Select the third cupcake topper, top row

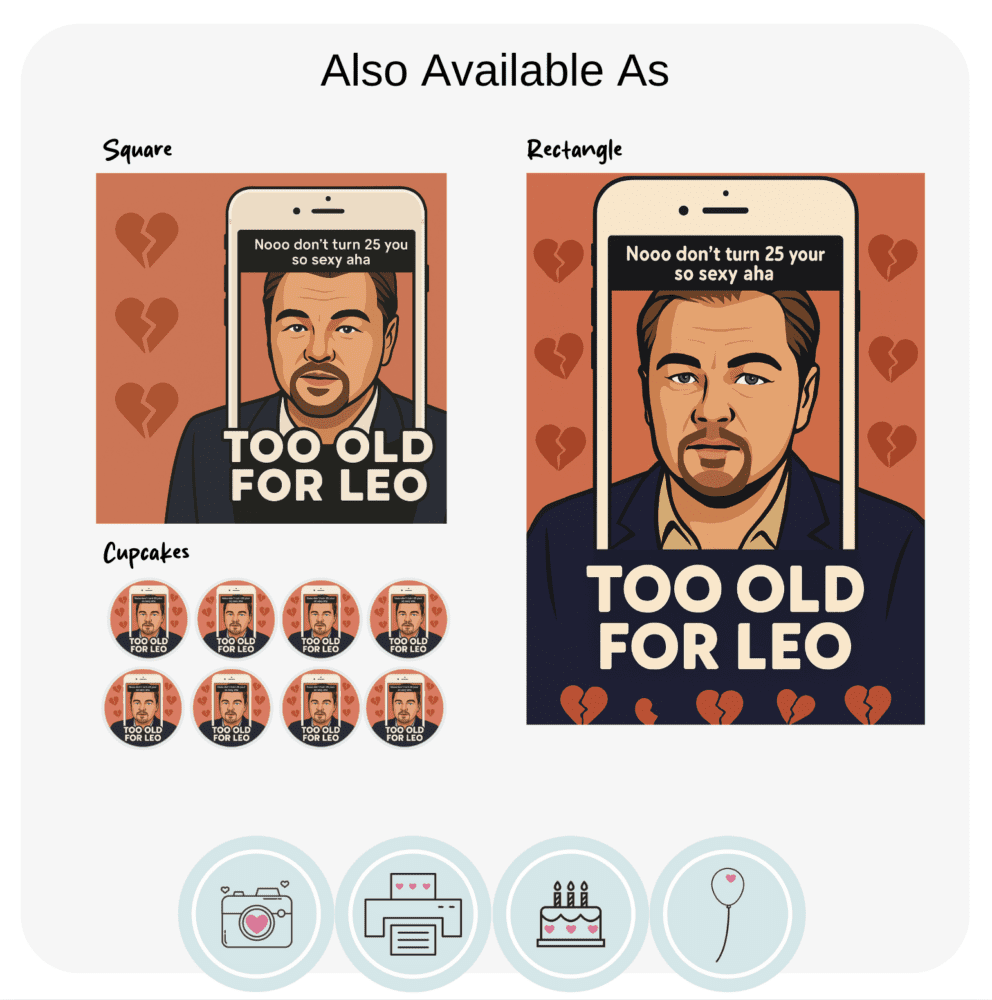coord(321,619)
